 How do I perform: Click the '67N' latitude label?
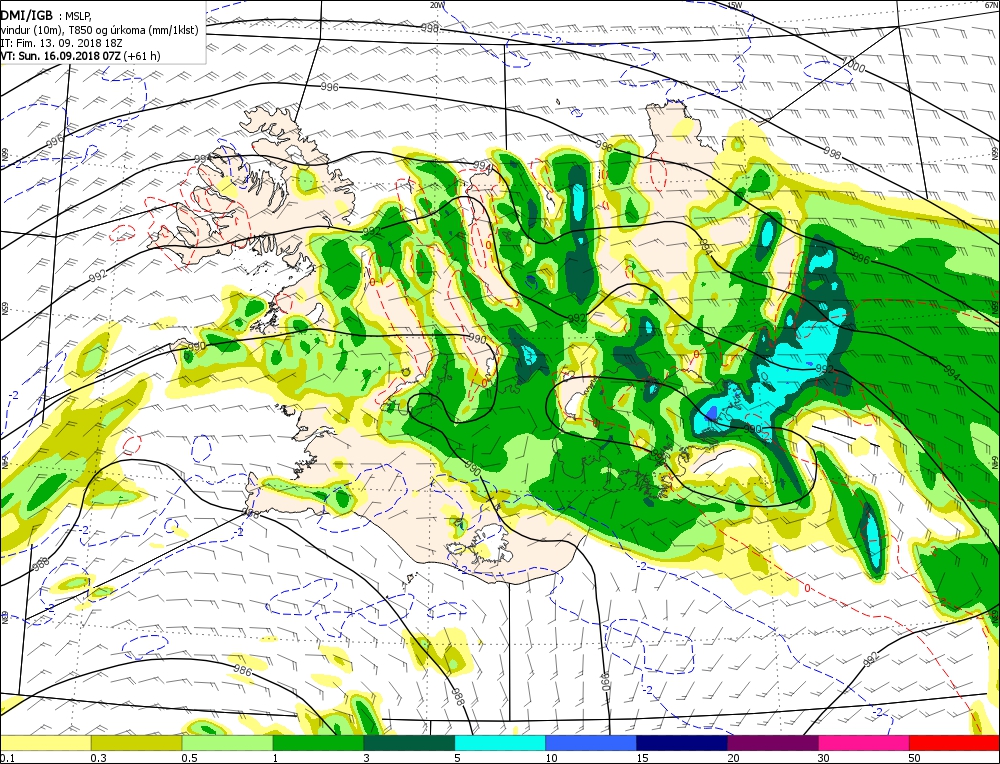[993, 4]
